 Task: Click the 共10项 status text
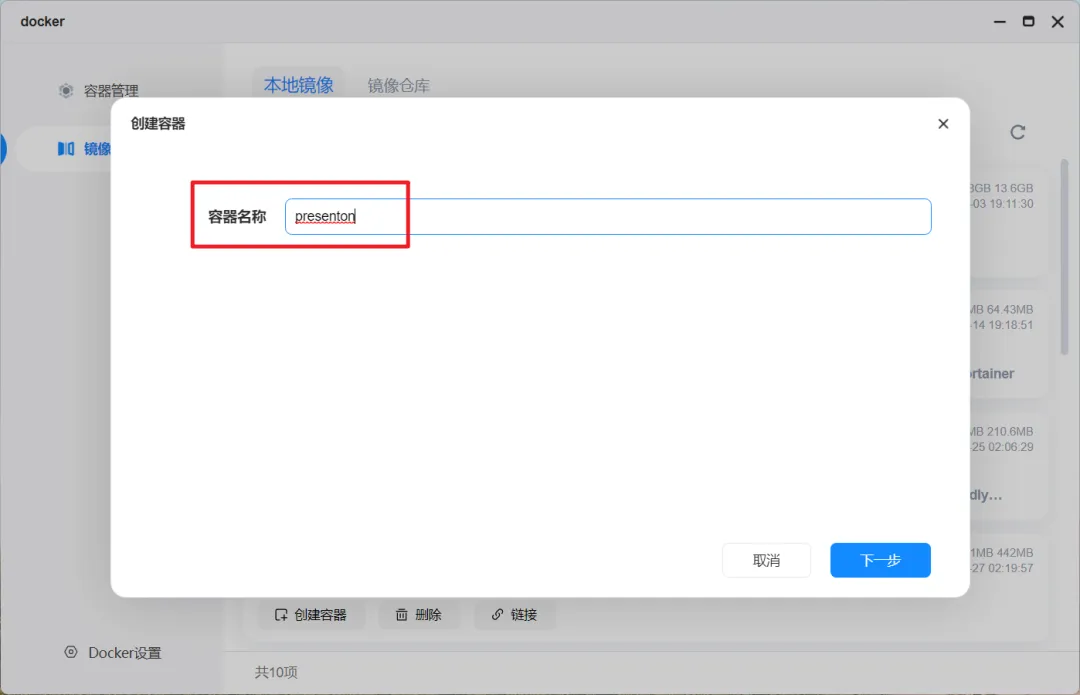tap(276, 672)
